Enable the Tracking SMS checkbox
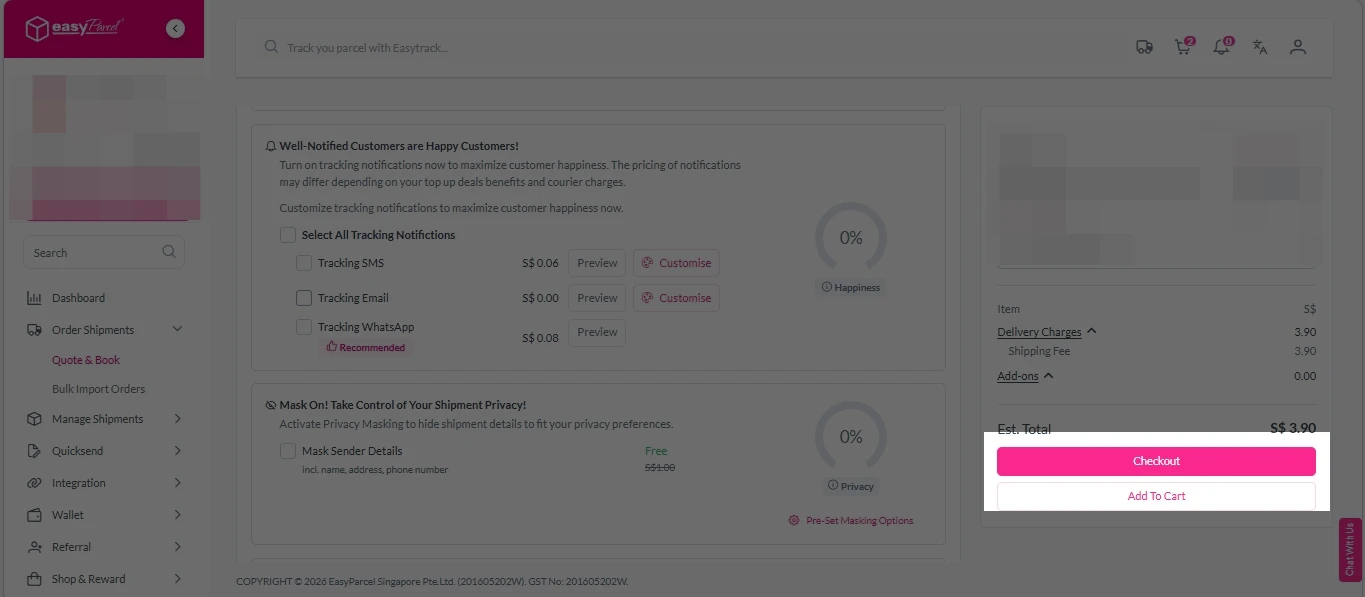This screenshot has height=597, width=1365. (x=304, y=263)
